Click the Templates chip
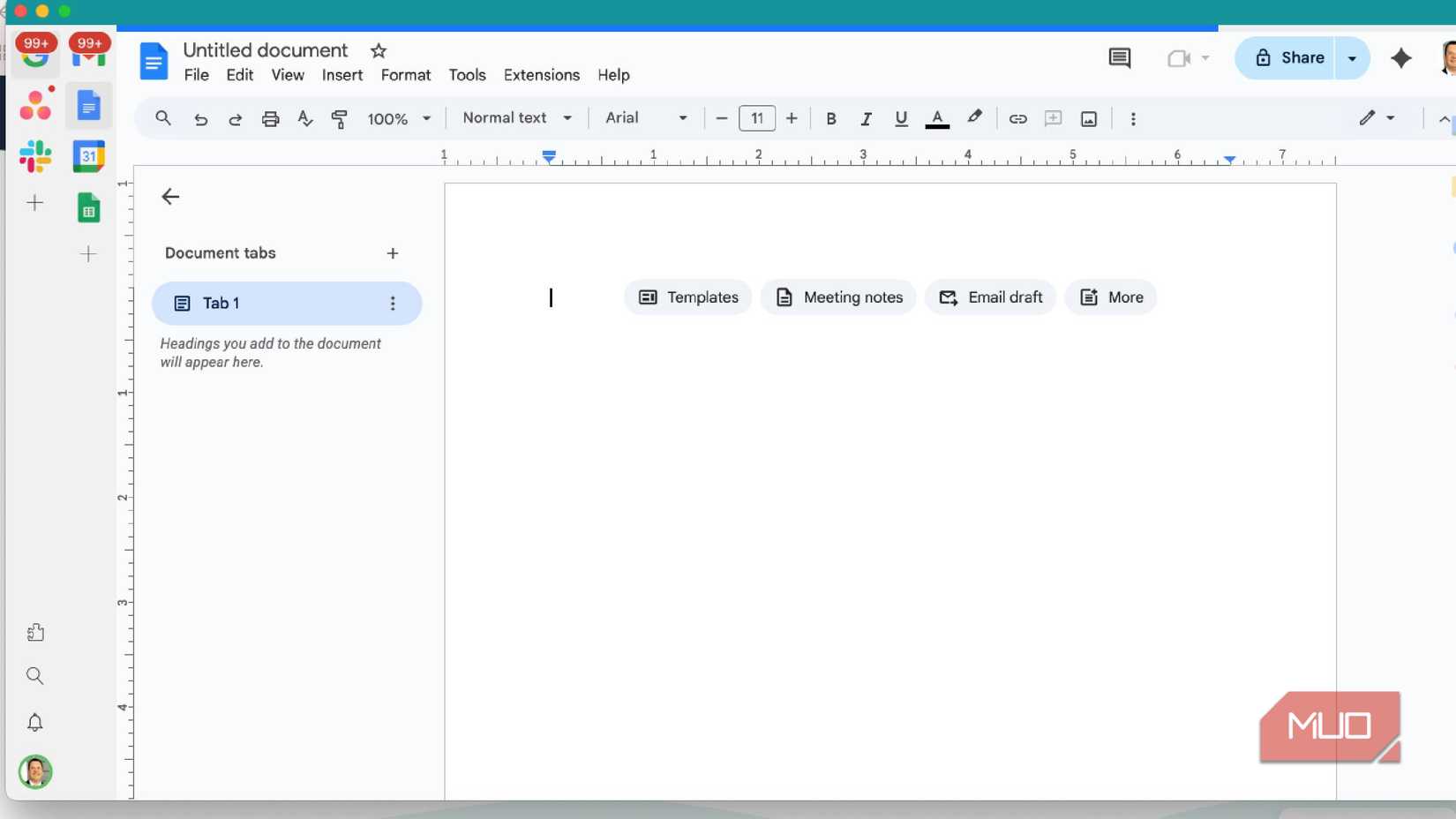Screen dimensions: 1456x819 (688, 297)
